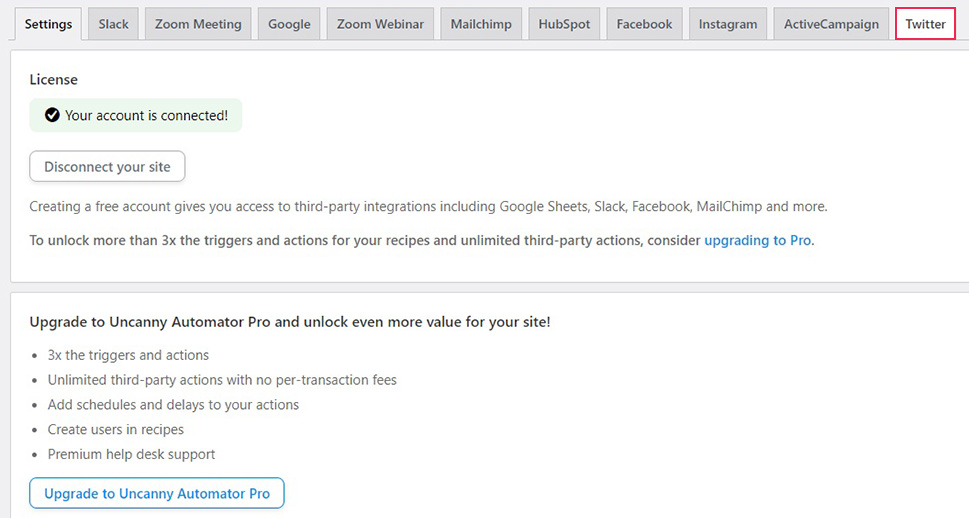
Task: Open the Zoom Meeting tab
Action: click(198, 24)
